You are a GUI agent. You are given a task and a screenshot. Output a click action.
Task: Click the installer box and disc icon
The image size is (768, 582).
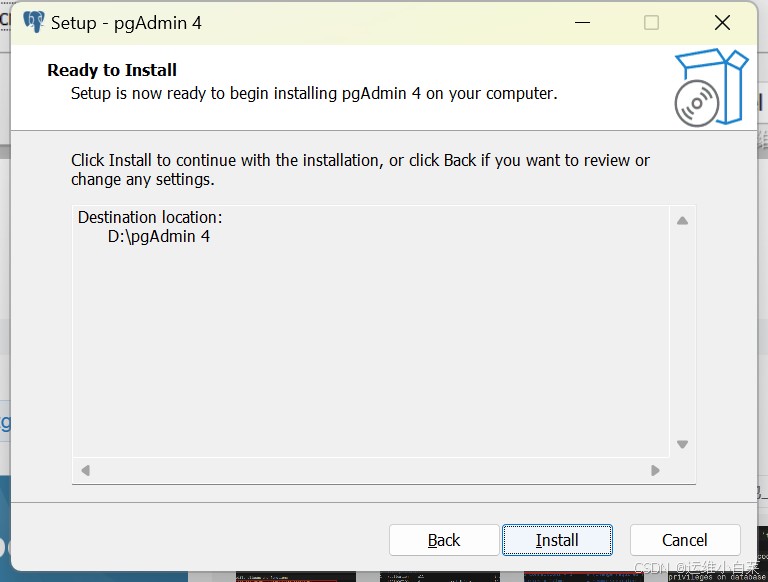(x=710, y=88)
